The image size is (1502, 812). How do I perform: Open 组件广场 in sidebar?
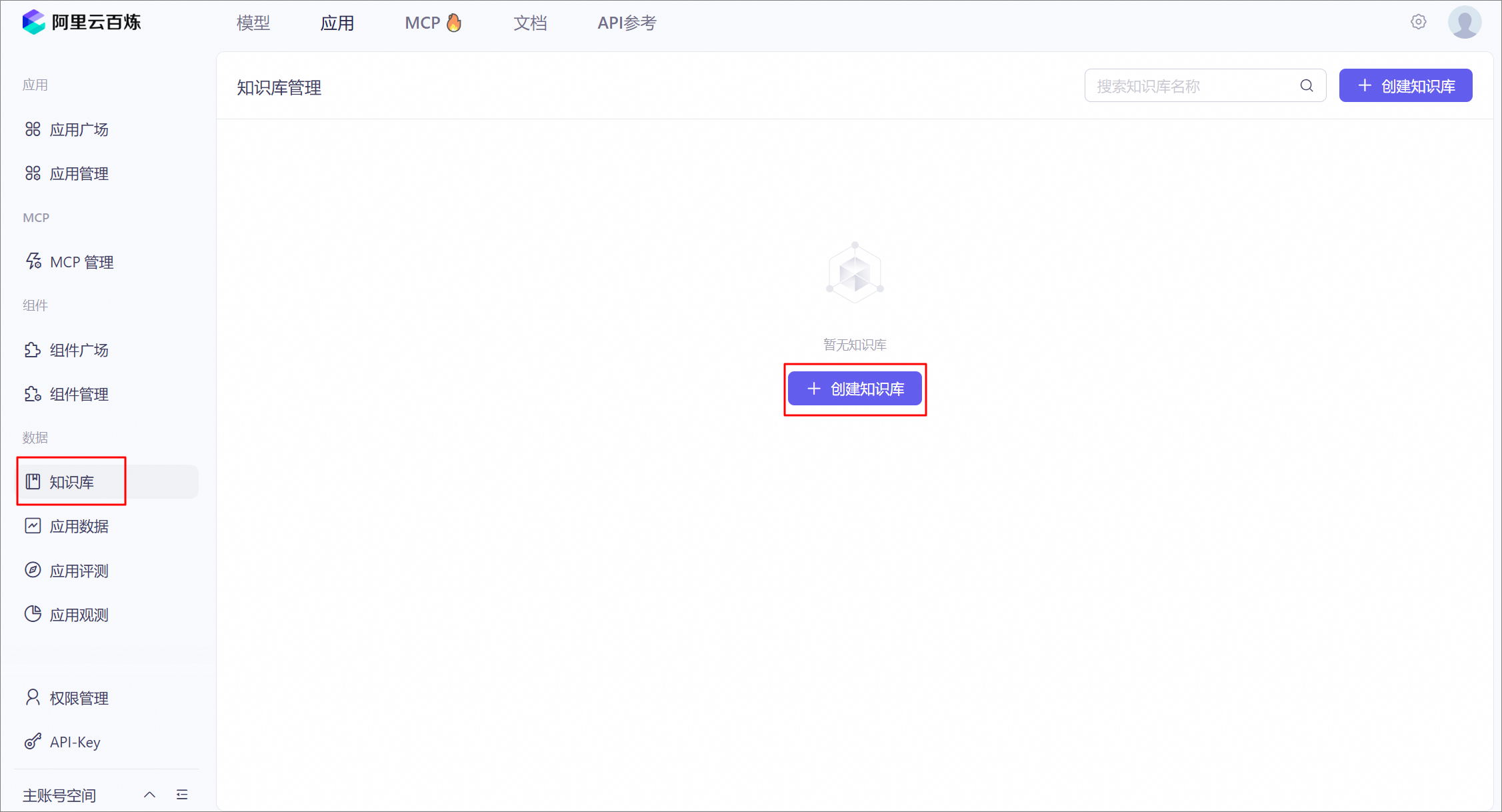pyautogui.click(x=79, y=350)
